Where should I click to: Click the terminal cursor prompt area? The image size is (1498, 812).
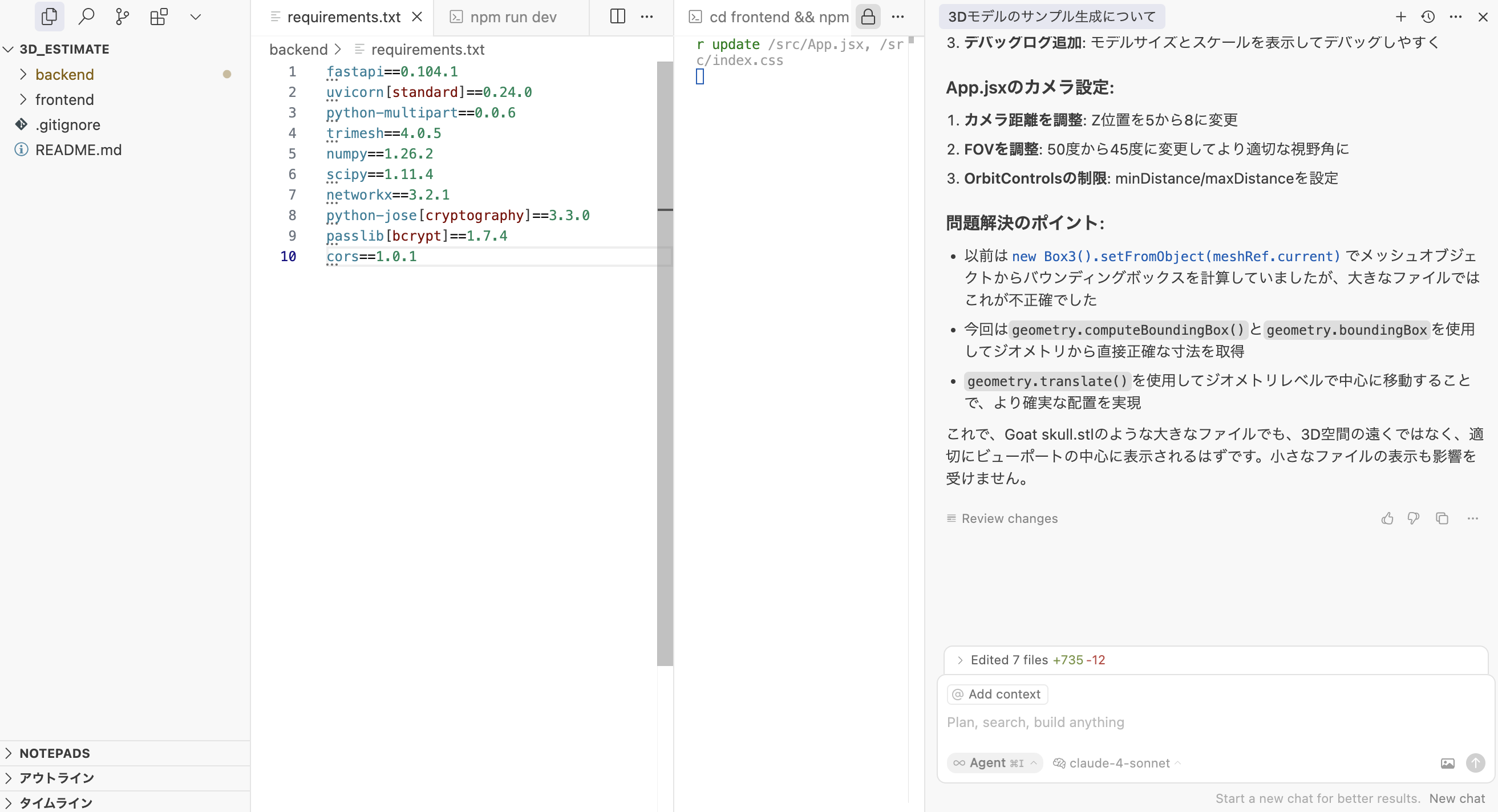tap(700, 76)
